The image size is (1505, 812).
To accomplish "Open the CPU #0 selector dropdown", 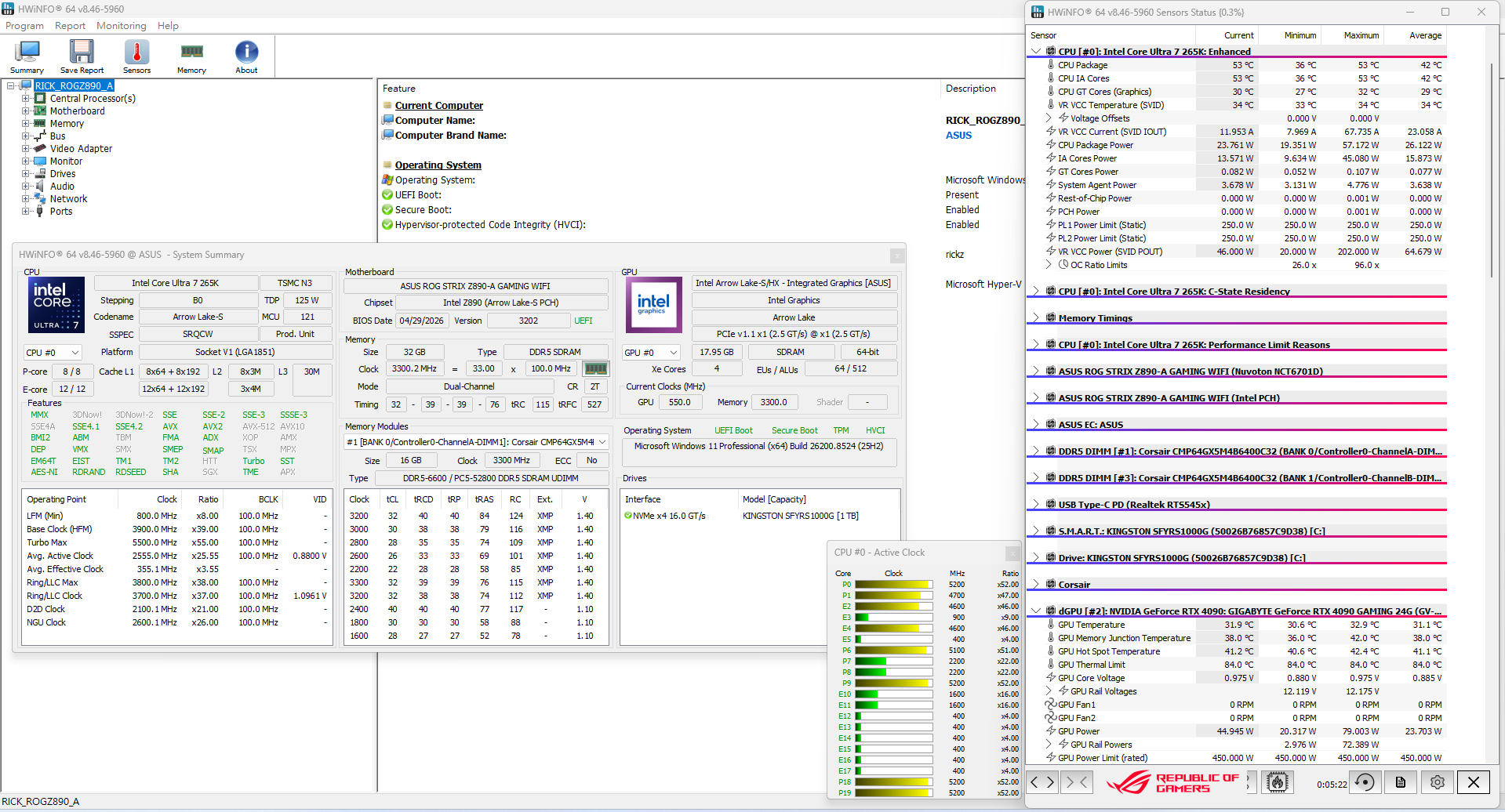I will tap(53, 353).
